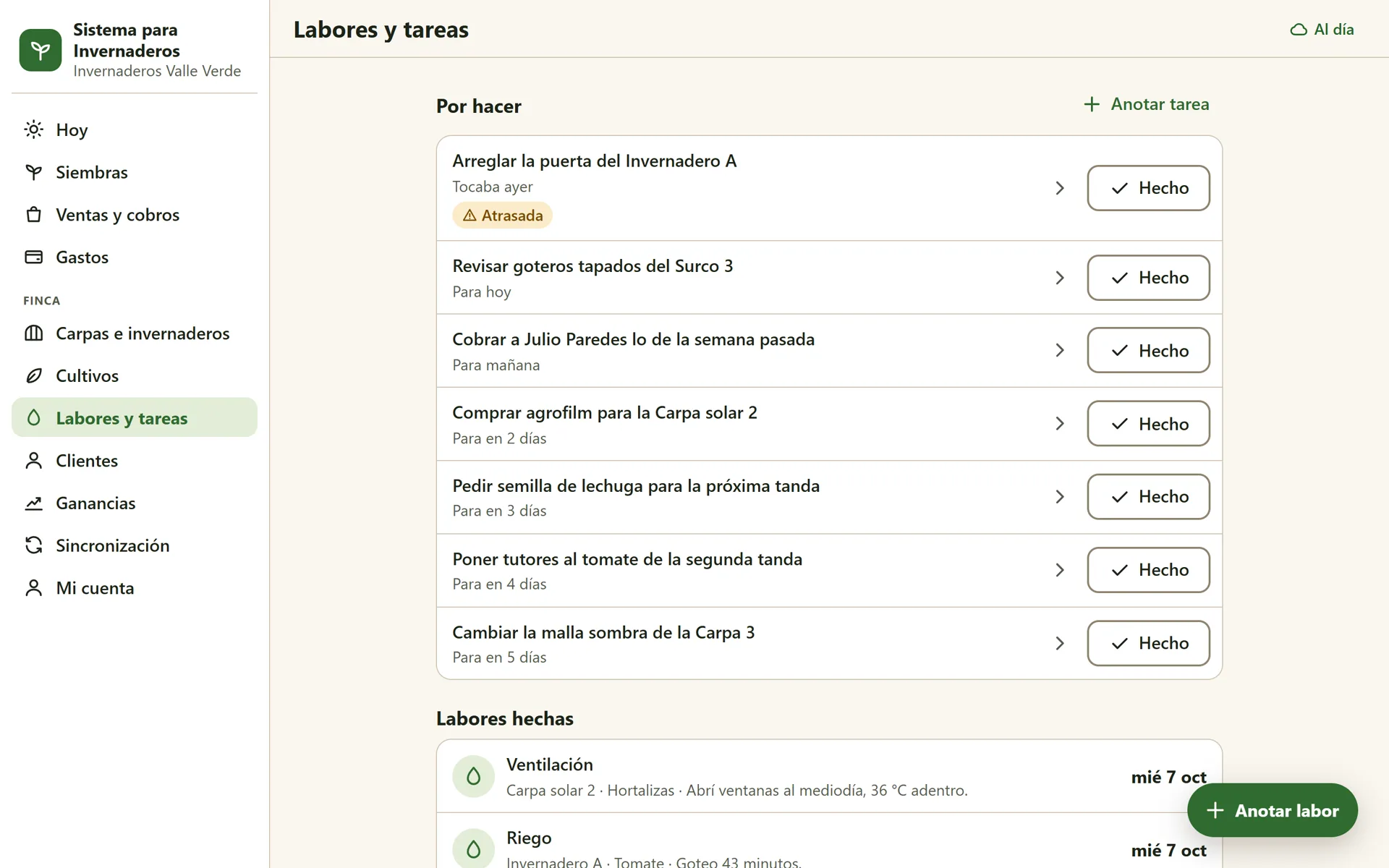Click the cloud icon next to Al día
Image resolution: width=1389 pixels, height=868 pixels.
click(1299, 30)
